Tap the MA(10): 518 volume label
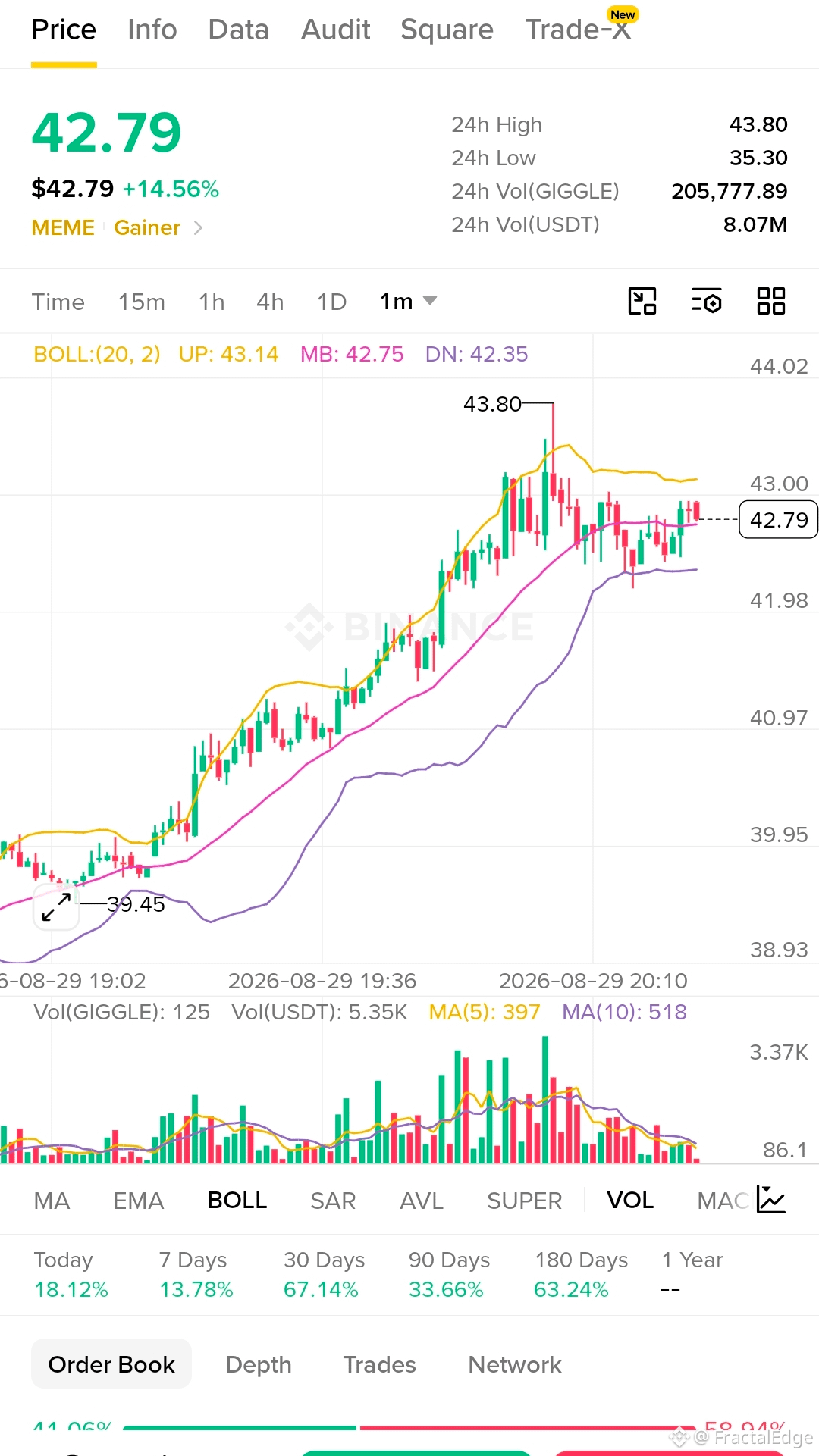819x1456 pixels. [624, 1012]
